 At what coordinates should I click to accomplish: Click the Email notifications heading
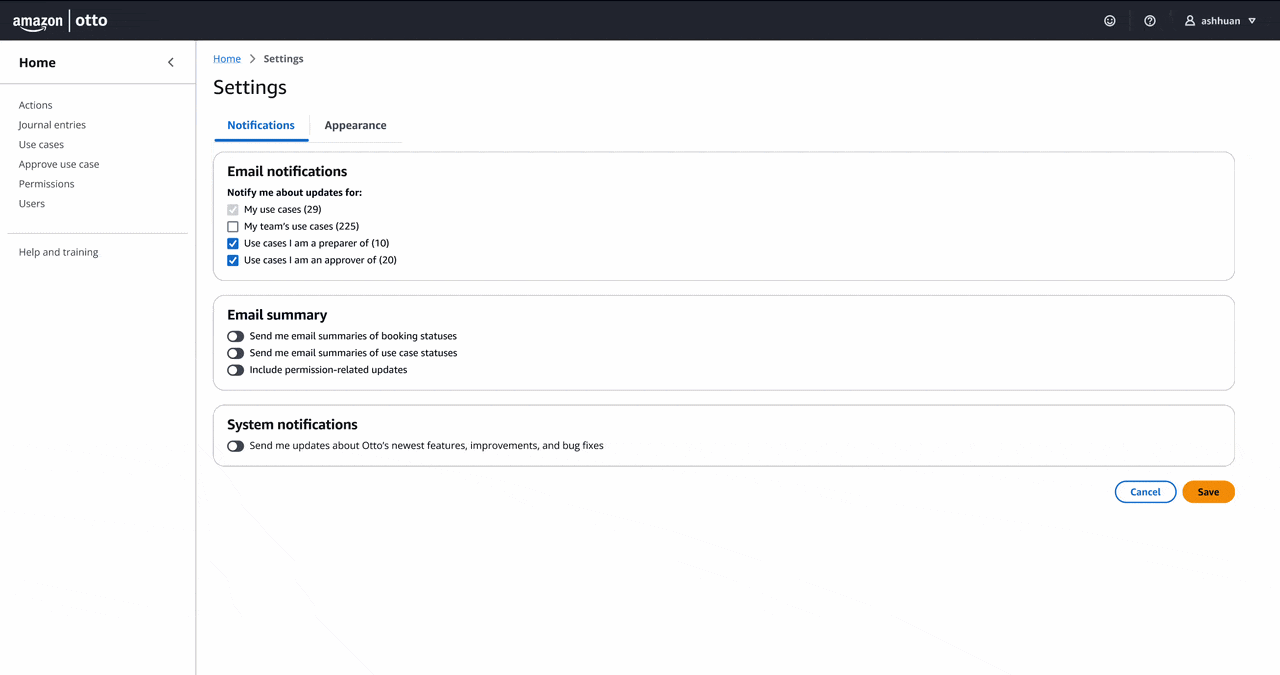(287, 171)
